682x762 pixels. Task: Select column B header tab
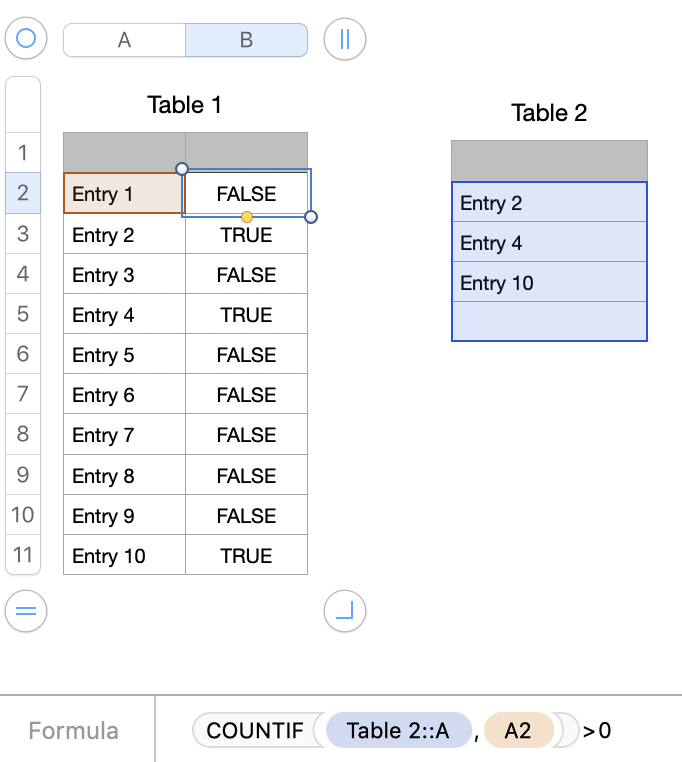tap(246, 40)
